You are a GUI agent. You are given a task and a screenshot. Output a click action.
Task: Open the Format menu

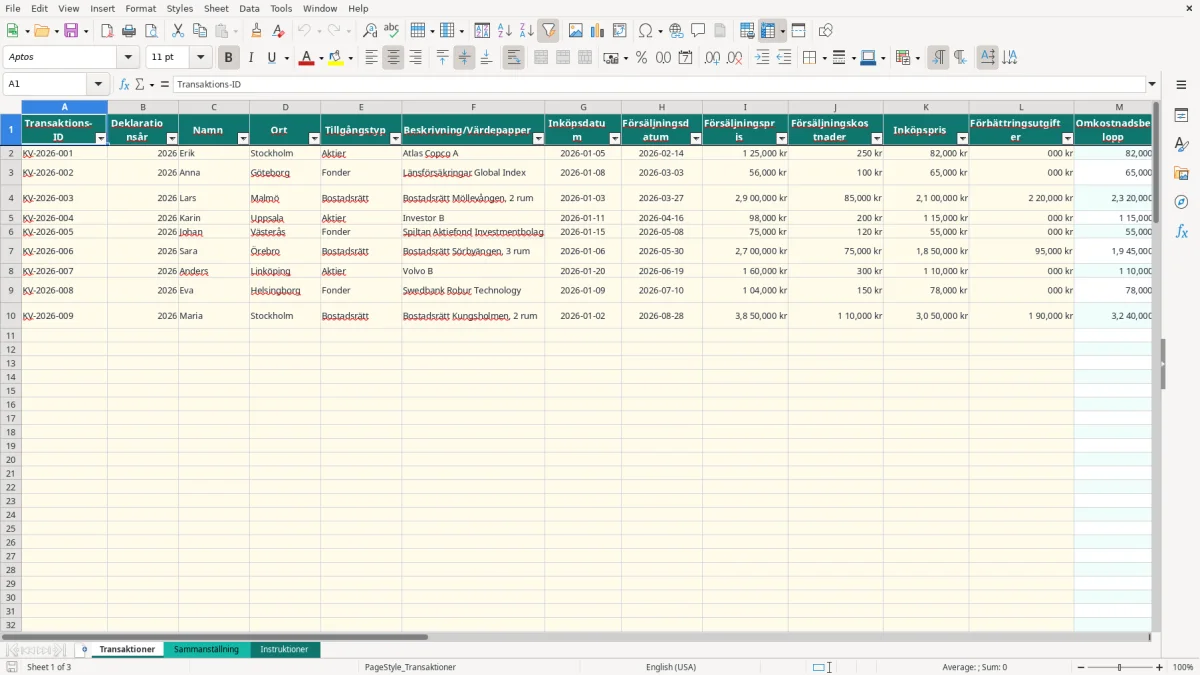pyautogui.click(x=141, y=8)
